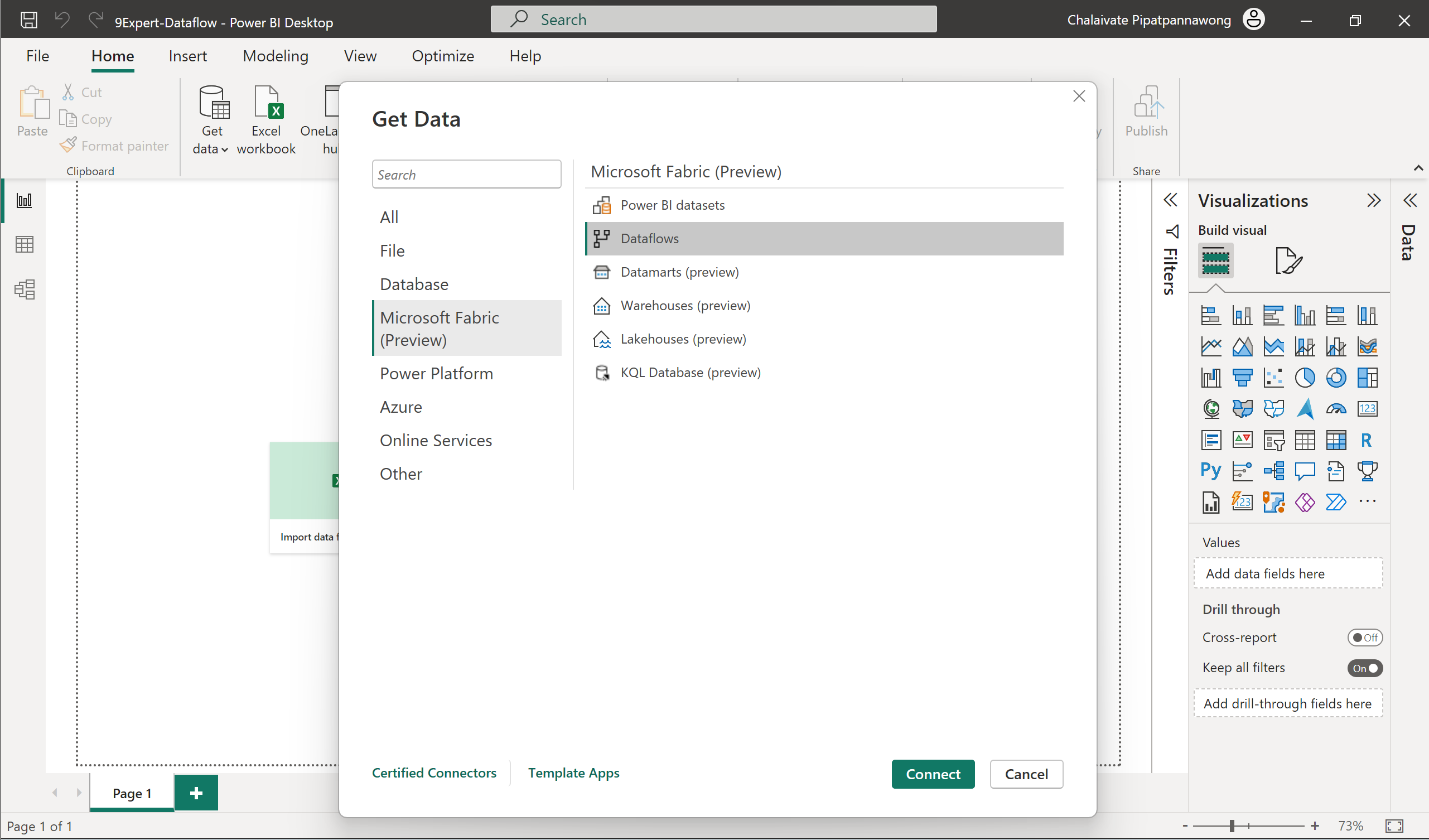Click Template Apps link at bottom
The image size is (1429, 840).
click(574, 772)
